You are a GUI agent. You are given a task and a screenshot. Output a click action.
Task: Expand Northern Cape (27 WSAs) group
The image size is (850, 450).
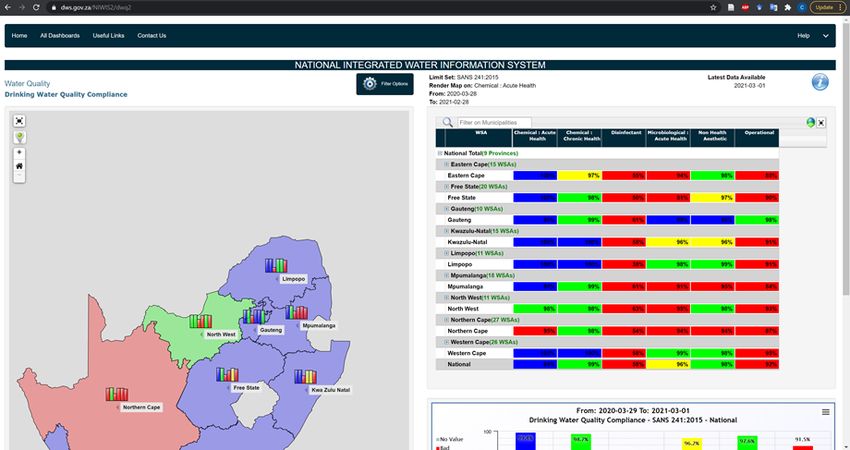pyautogui.click(x=447, y=320)
